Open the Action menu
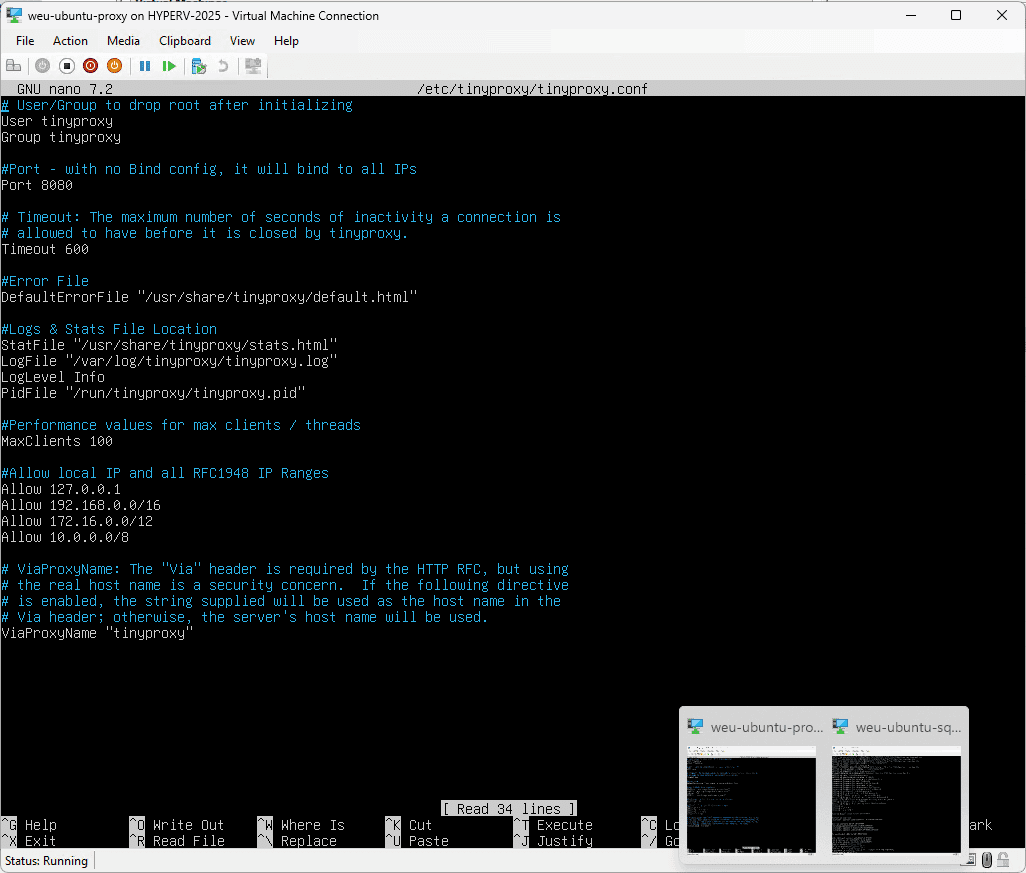The image size is (1026, 873). pos(70,41)
